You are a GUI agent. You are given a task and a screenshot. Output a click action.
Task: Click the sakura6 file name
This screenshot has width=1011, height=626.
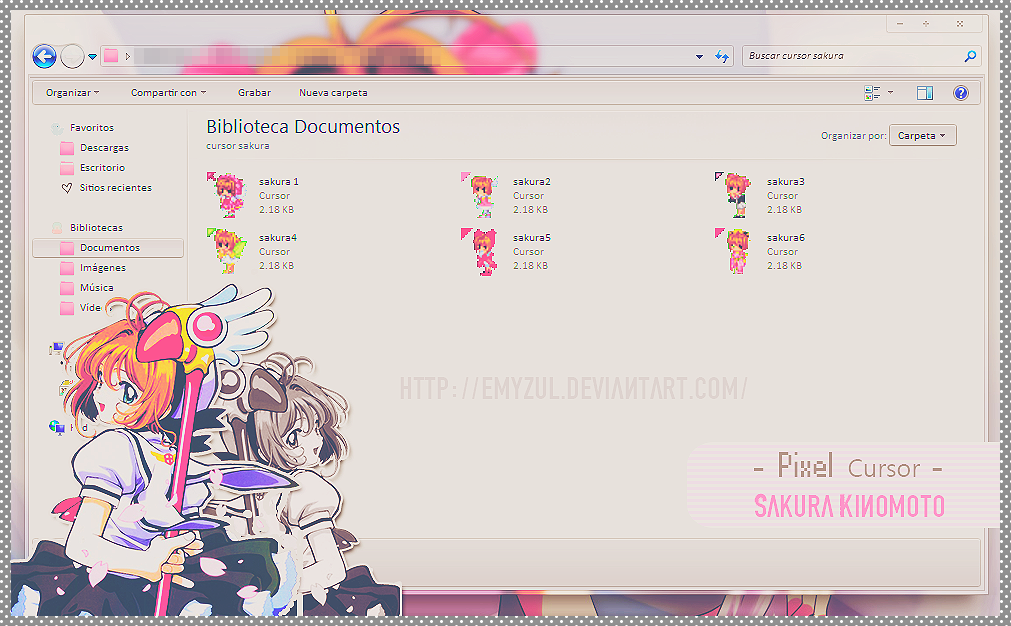coord(786,238)
